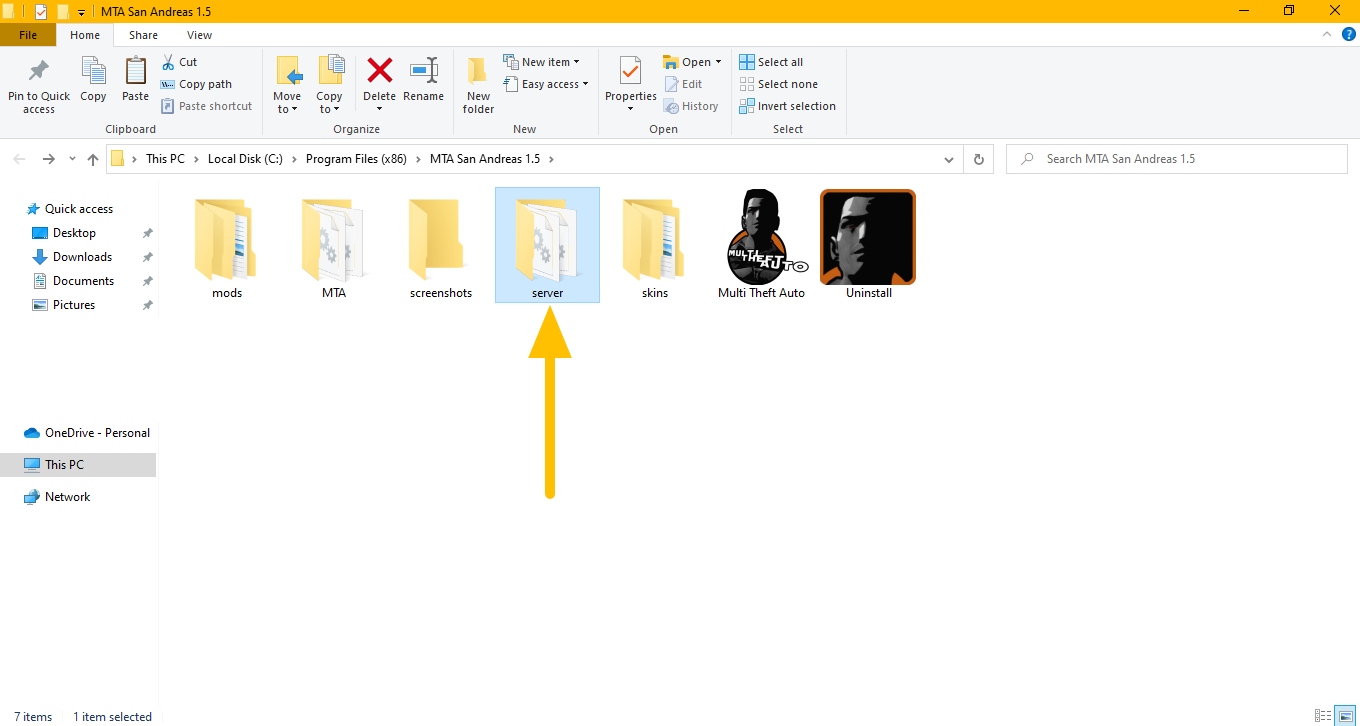Open the Help question mark
The image size is (1360, 726).
pos(1349,35)
